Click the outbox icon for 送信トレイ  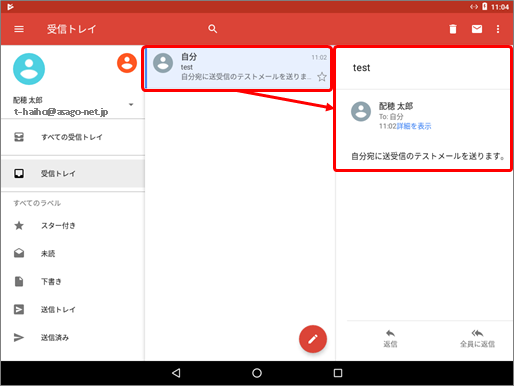(x=19, y=309)
